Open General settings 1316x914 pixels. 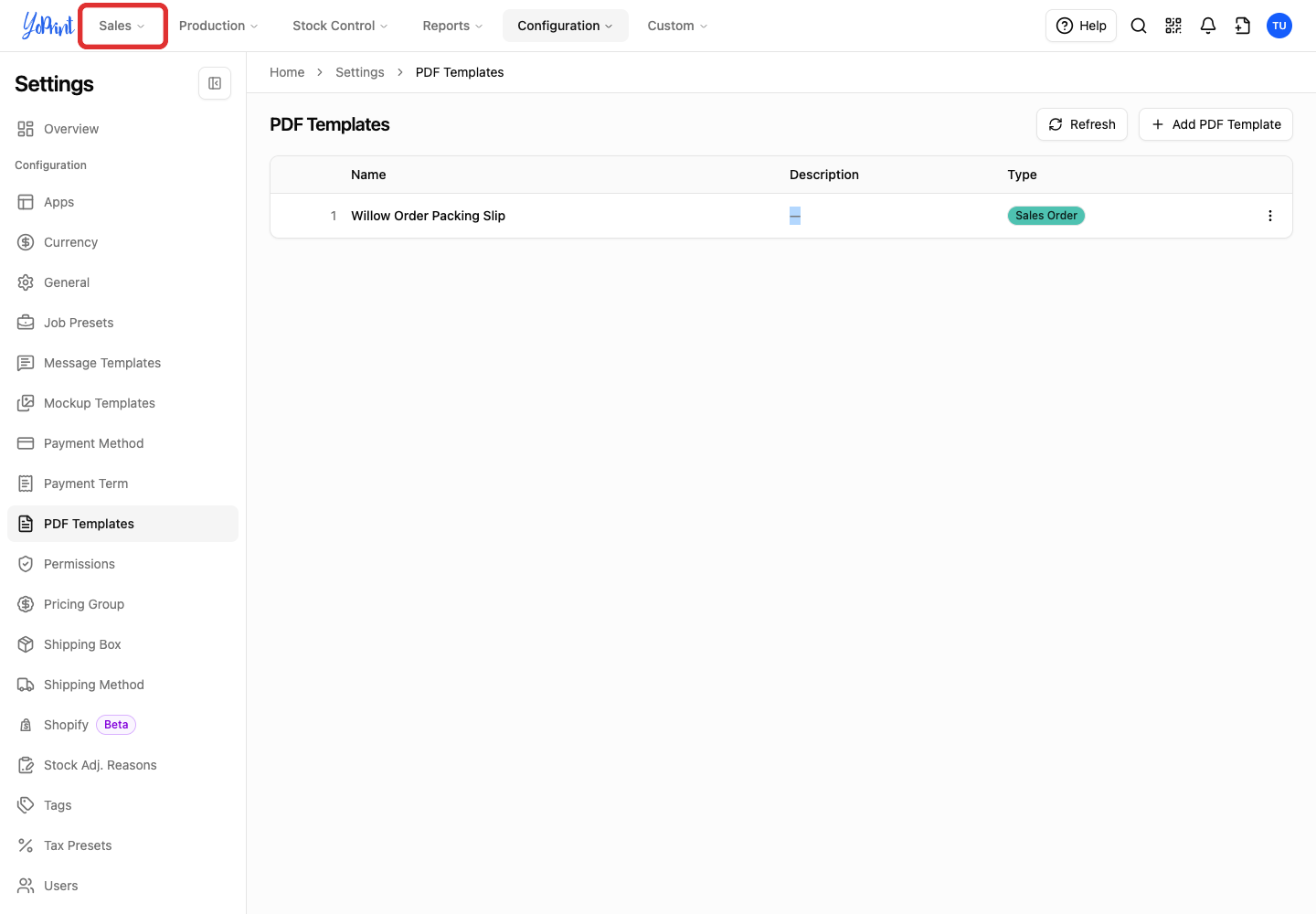tap(122, 282)
